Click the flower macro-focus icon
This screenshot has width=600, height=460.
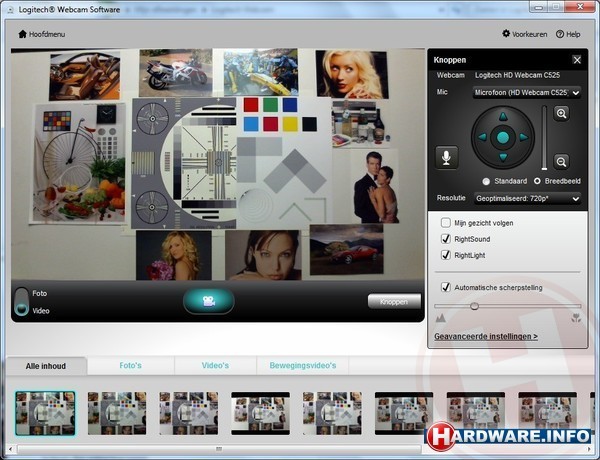(x=576, y=318)
